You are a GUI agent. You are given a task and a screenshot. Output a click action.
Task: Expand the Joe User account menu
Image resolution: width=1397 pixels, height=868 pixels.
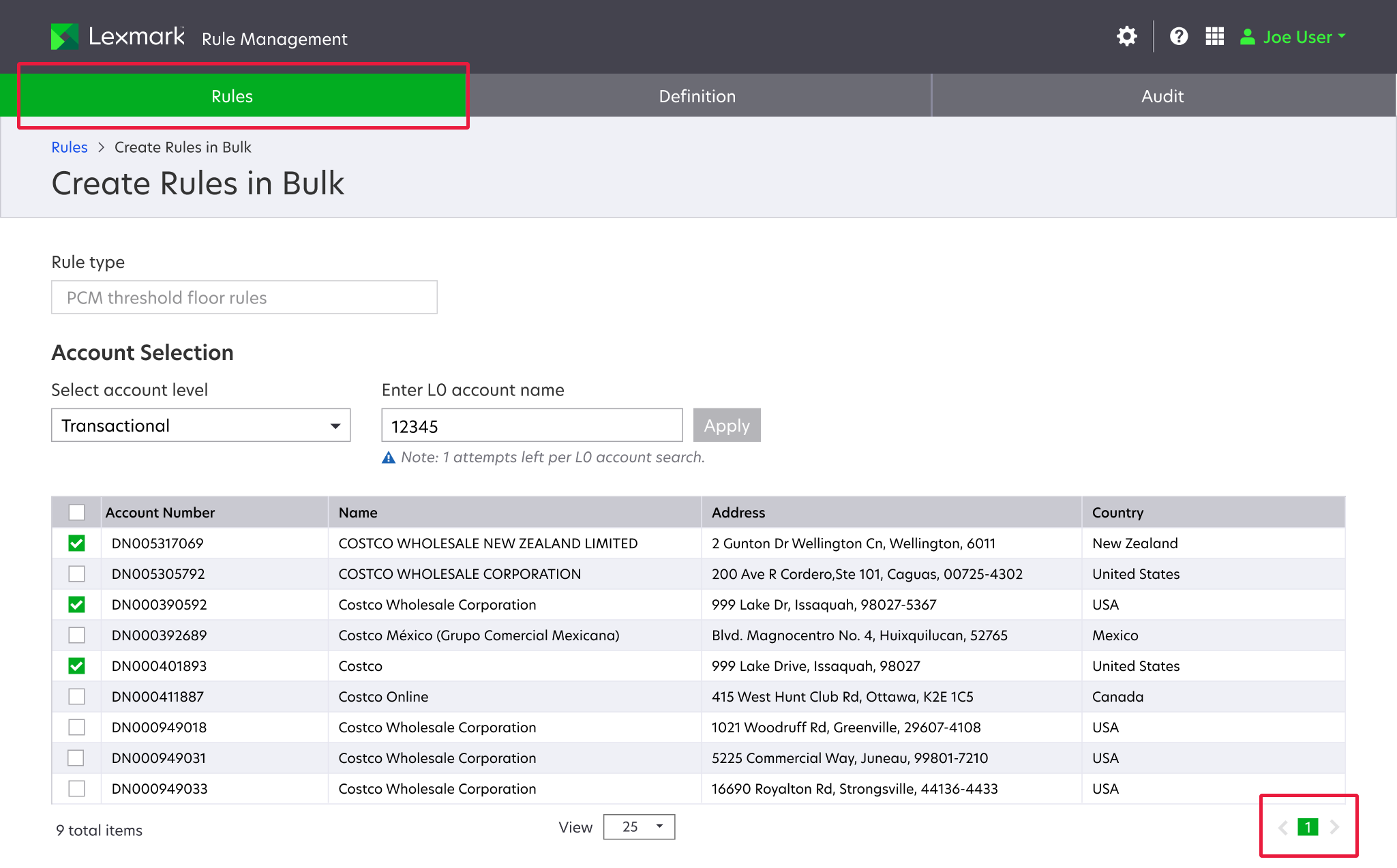tap(1340, 37)
